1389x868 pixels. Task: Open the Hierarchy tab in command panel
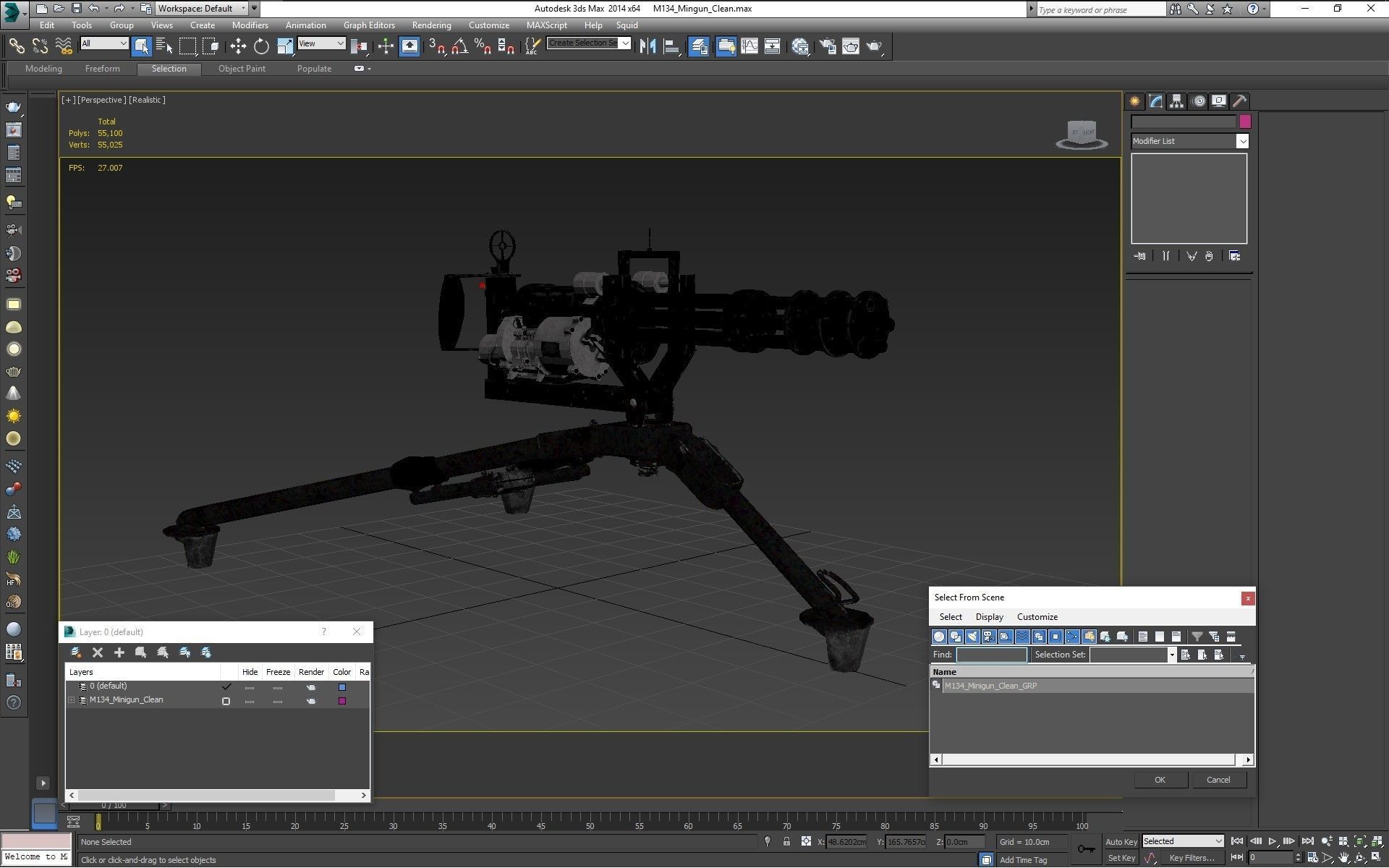tap(1176, 101)
